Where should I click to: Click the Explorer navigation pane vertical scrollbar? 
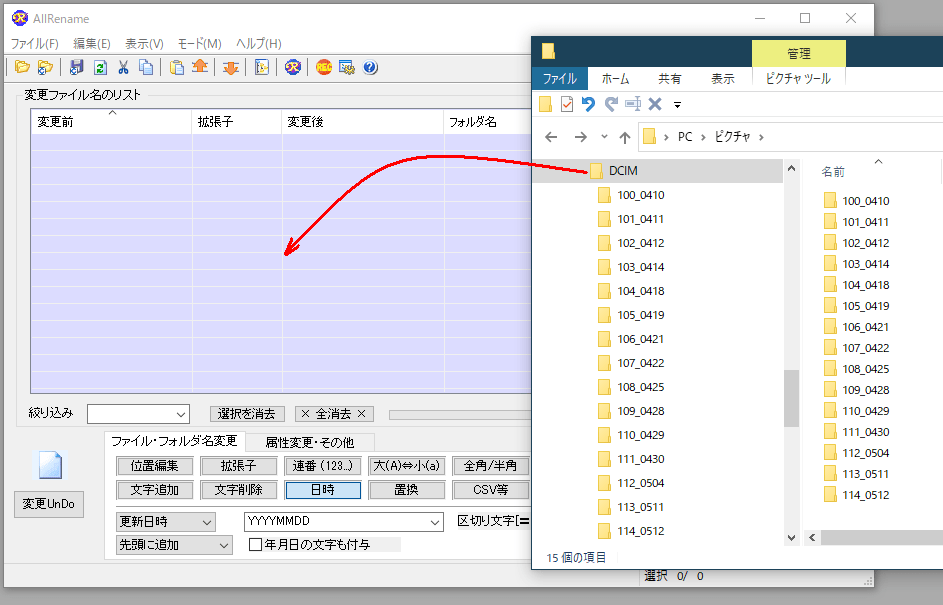click(x=791, y=397)
